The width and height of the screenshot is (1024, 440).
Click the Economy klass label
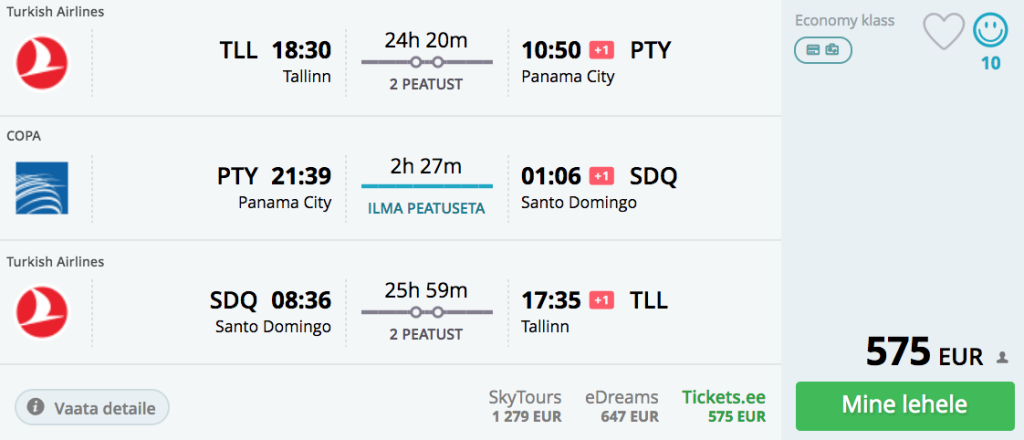click(x=844, y=20)
